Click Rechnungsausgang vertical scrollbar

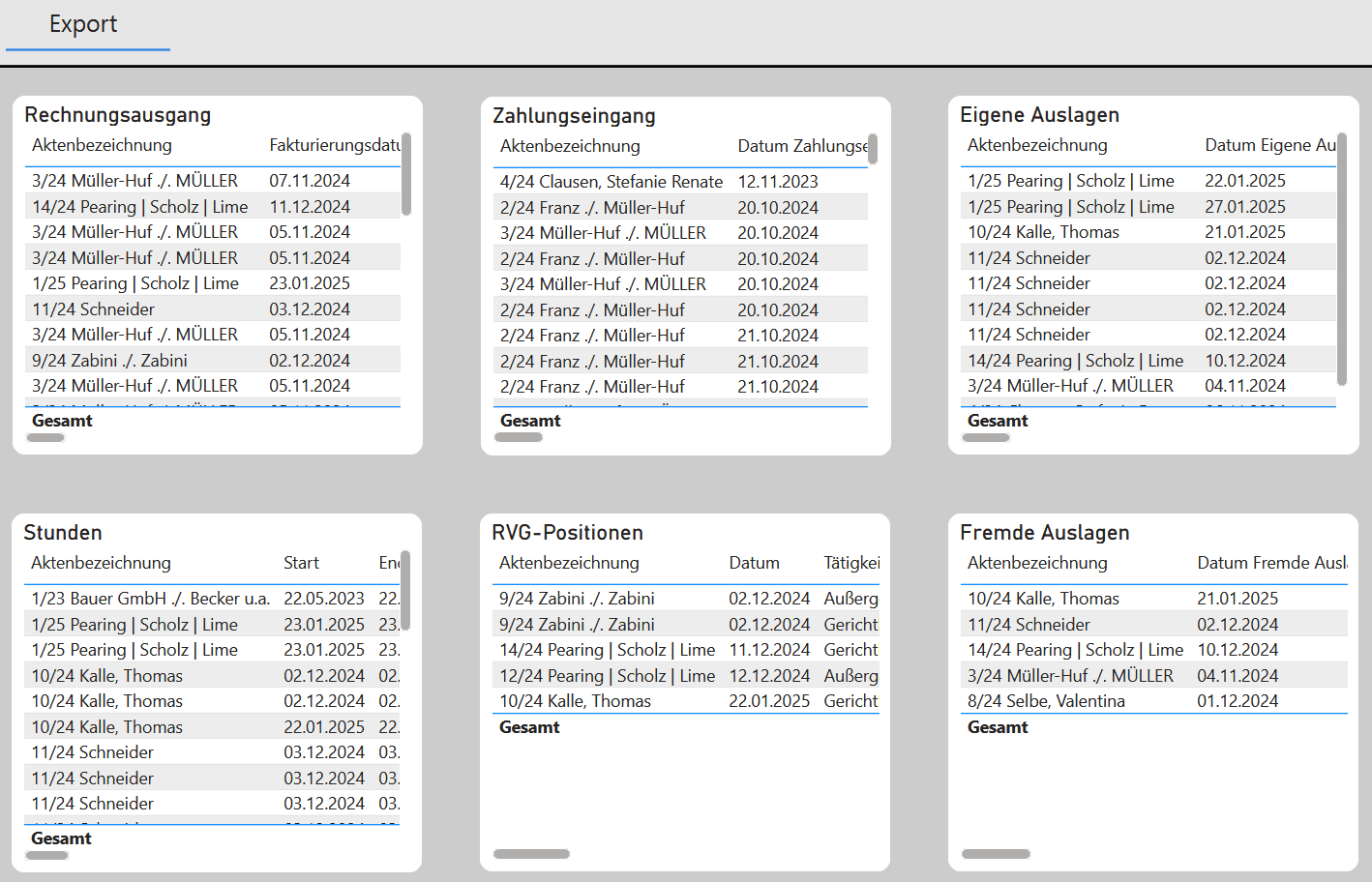406,174
